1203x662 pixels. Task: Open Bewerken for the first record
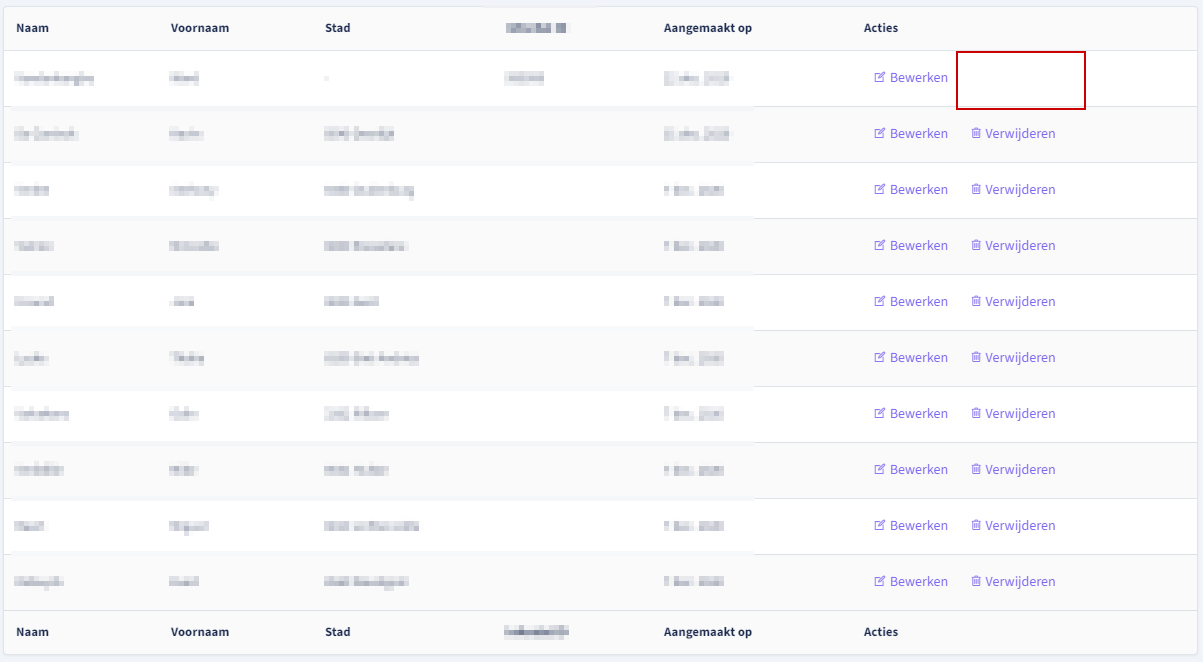911,77
